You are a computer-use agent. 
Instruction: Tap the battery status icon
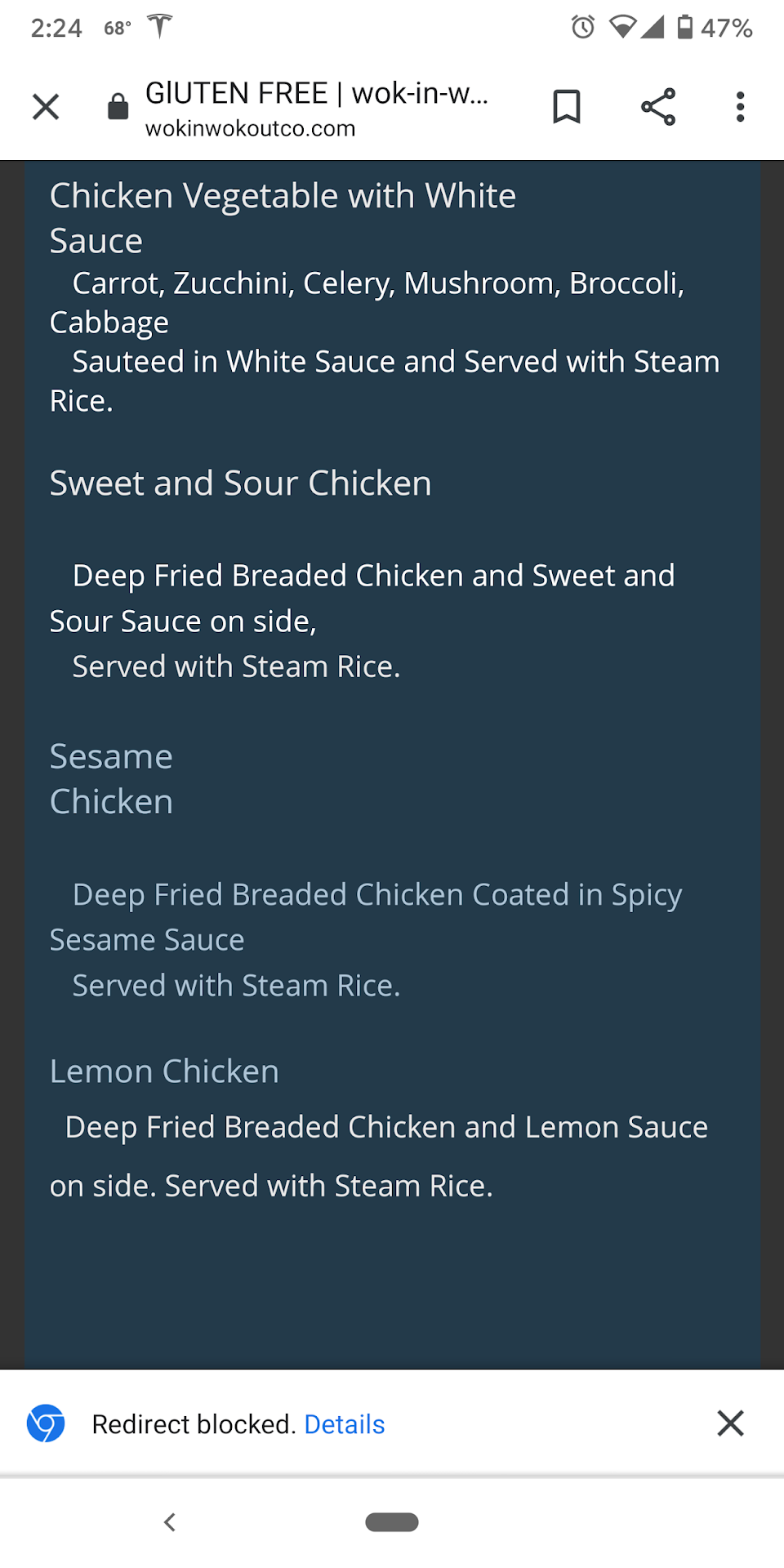click(685, 28)
